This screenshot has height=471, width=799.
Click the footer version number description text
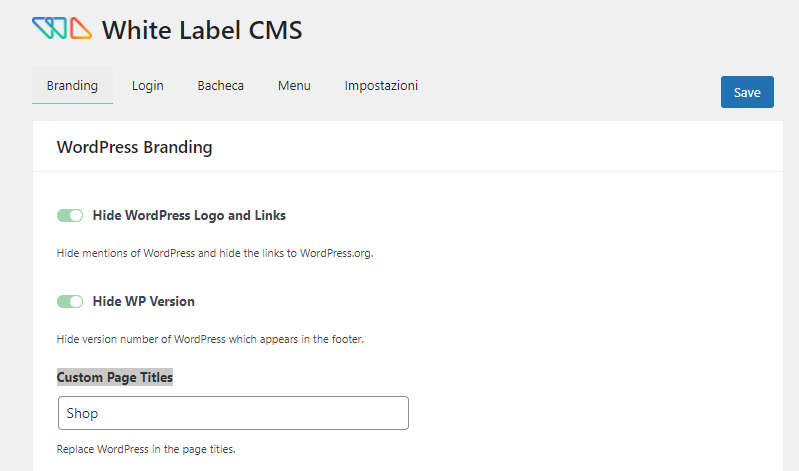point(210,339)
